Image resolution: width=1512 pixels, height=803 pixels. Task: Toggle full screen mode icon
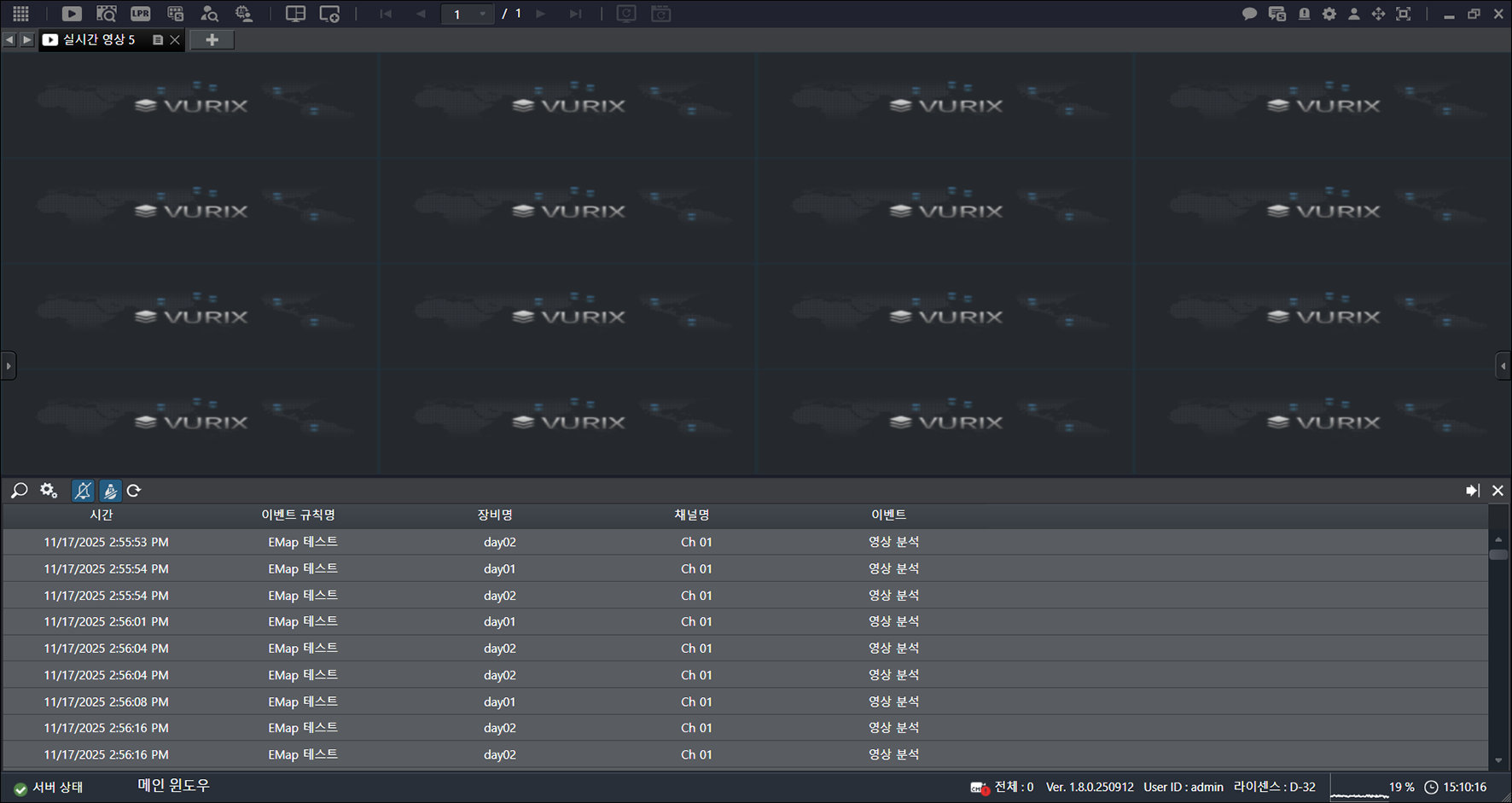[1404, 14]
